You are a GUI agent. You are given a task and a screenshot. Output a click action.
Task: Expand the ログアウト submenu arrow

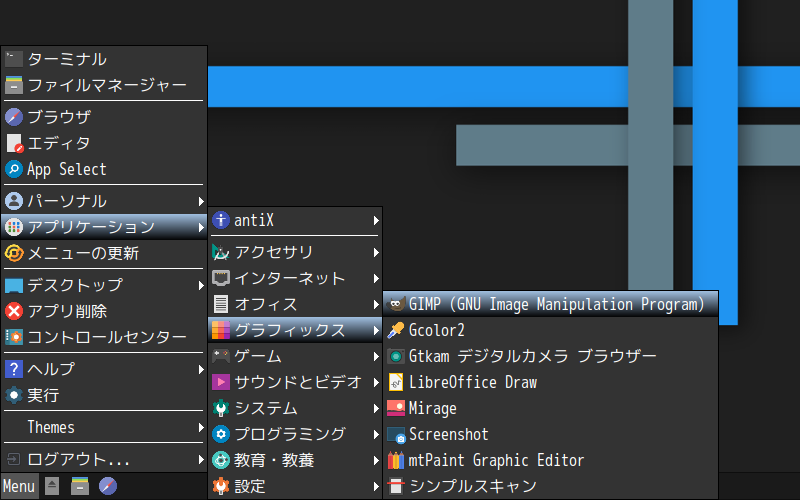click(x=201, y=460)
